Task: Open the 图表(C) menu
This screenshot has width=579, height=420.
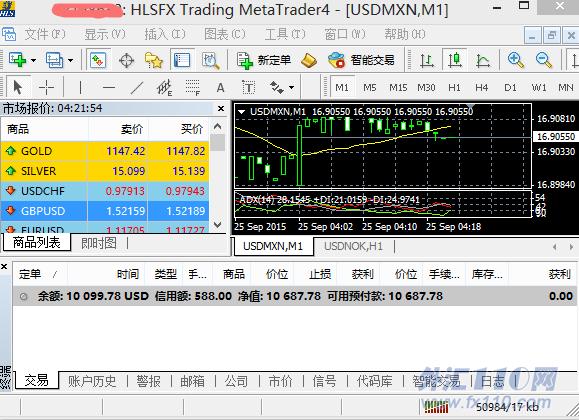Action: 224,34
